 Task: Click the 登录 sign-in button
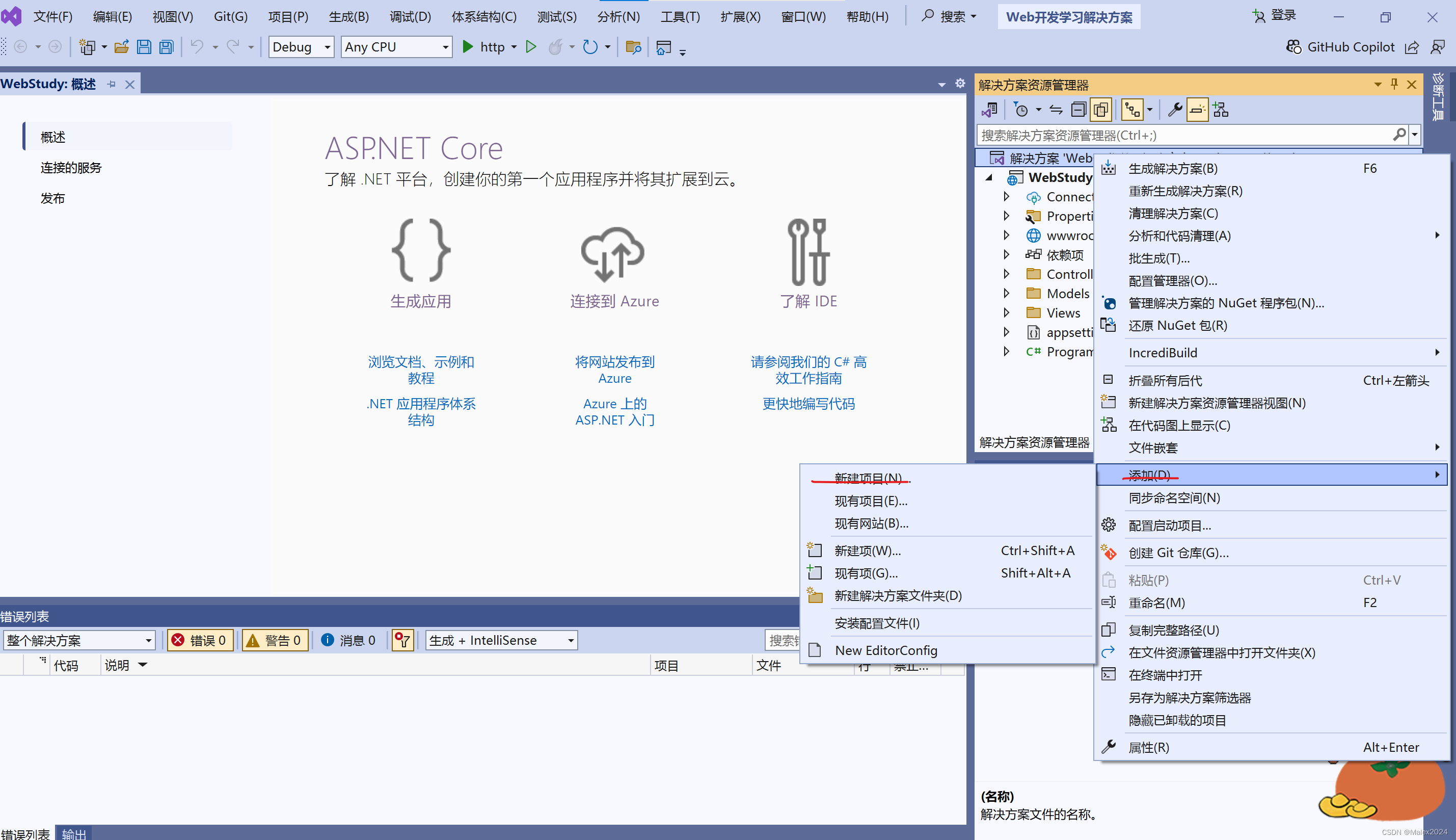[1274, 16]
